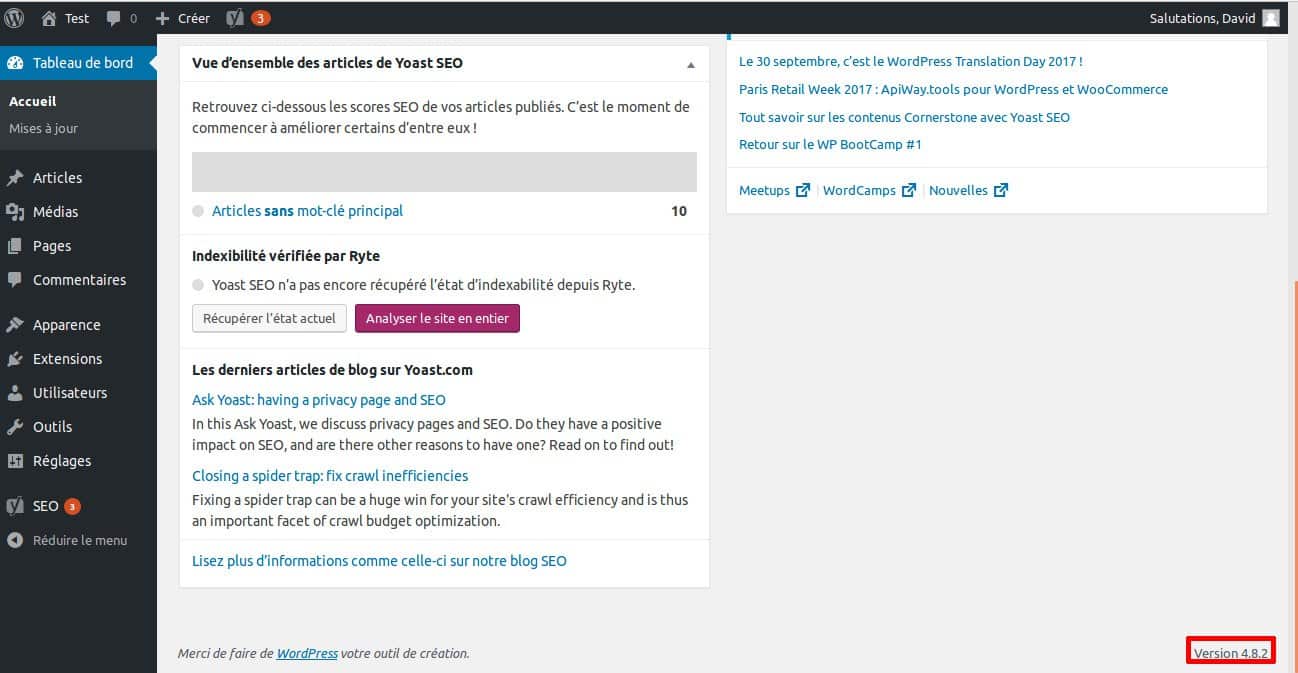Click the external link icon beside WordCamps
This screenshot has height=673, width=1298.
coord(908,189)
